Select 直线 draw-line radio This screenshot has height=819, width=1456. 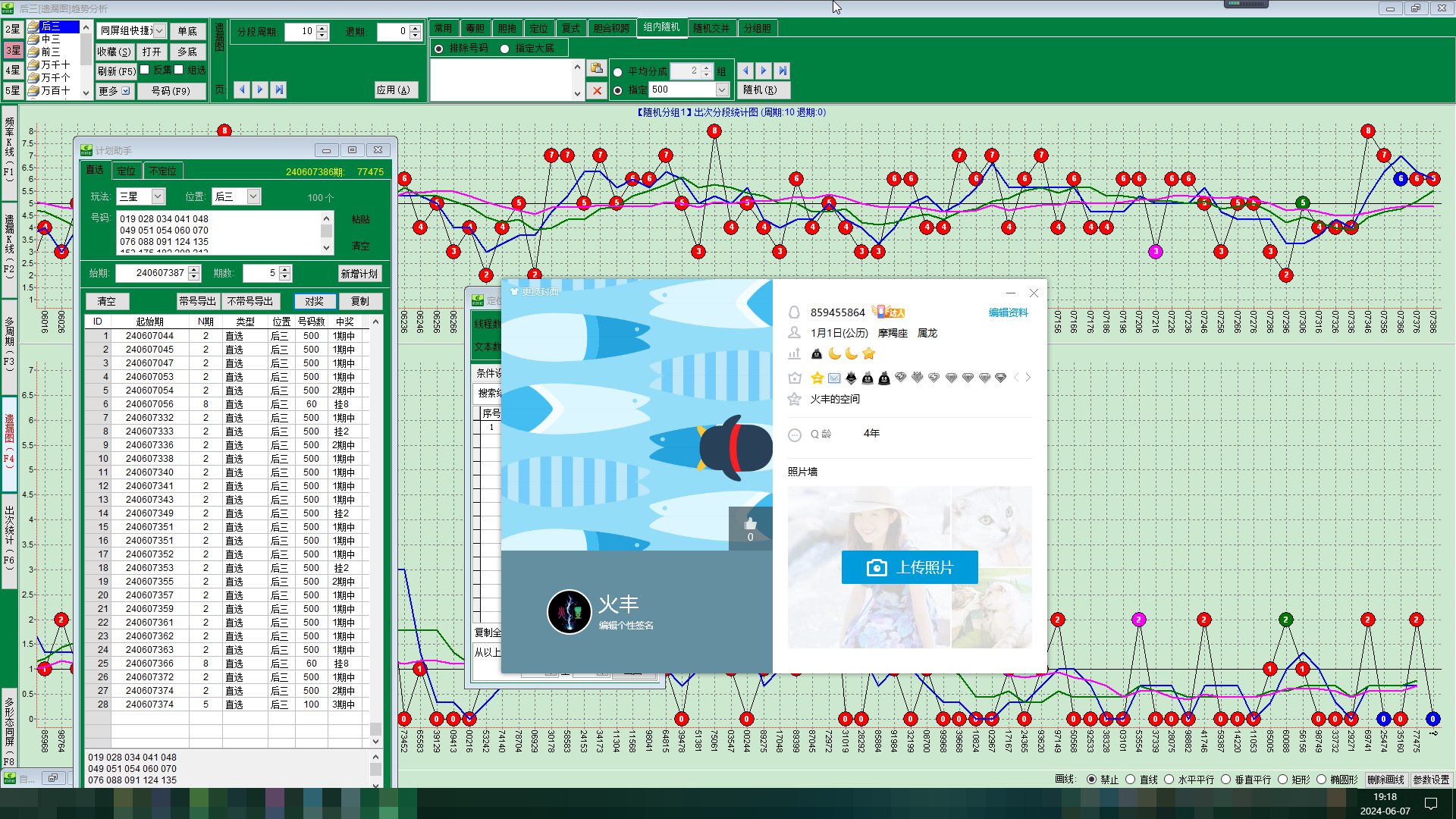tap(1130, 780)
